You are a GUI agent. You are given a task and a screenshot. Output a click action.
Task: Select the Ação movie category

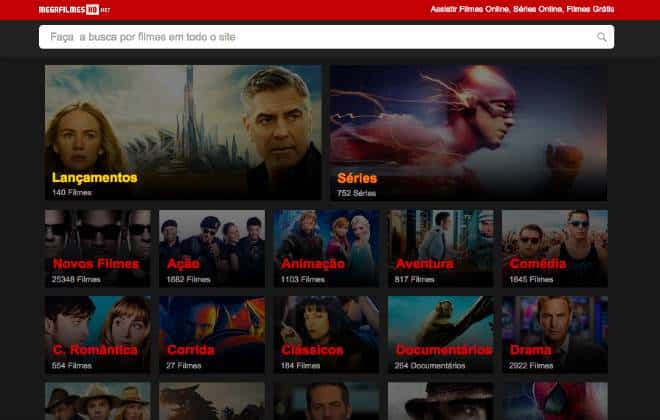(x=211, y=248)
